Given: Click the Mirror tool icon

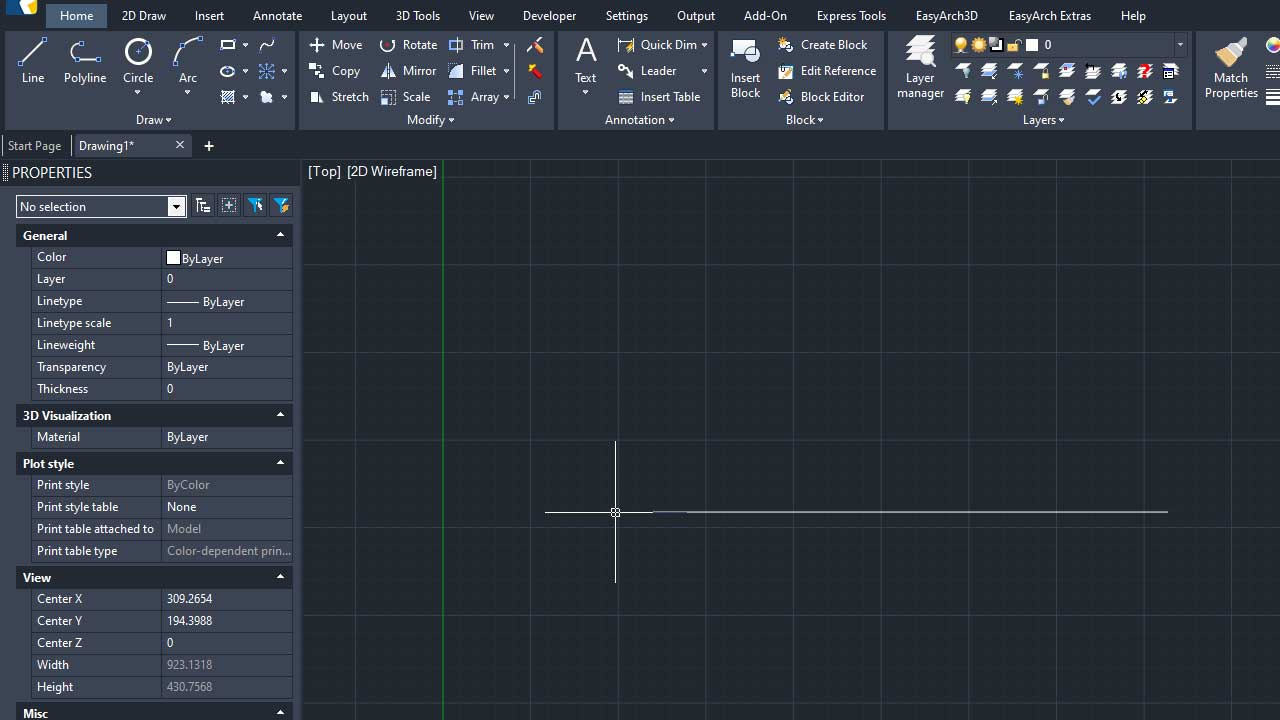Looking at the screenshot, I should pos(389,71).
